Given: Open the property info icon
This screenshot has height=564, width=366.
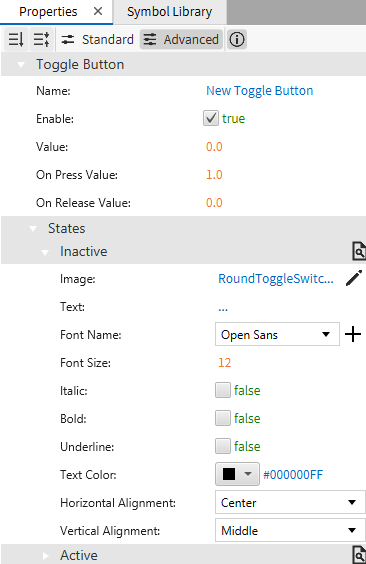Looking at the screenshot, I should 237,39.
